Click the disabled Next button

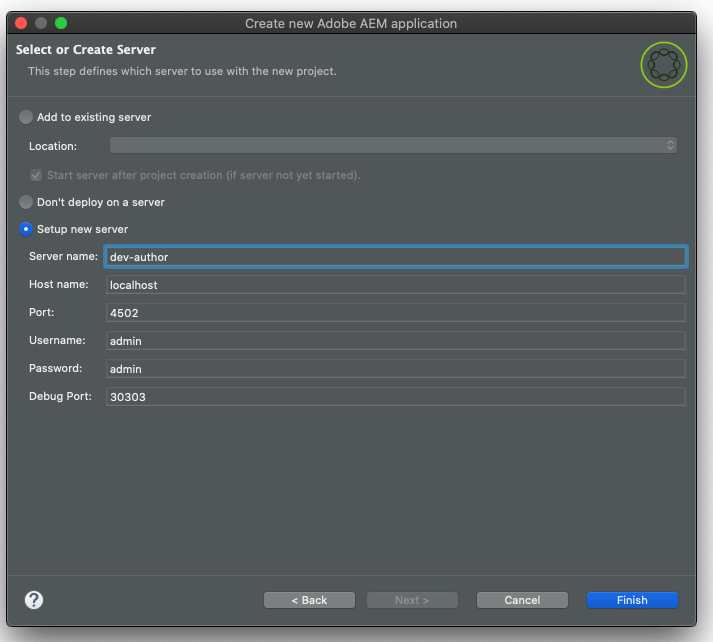[412, 600]
